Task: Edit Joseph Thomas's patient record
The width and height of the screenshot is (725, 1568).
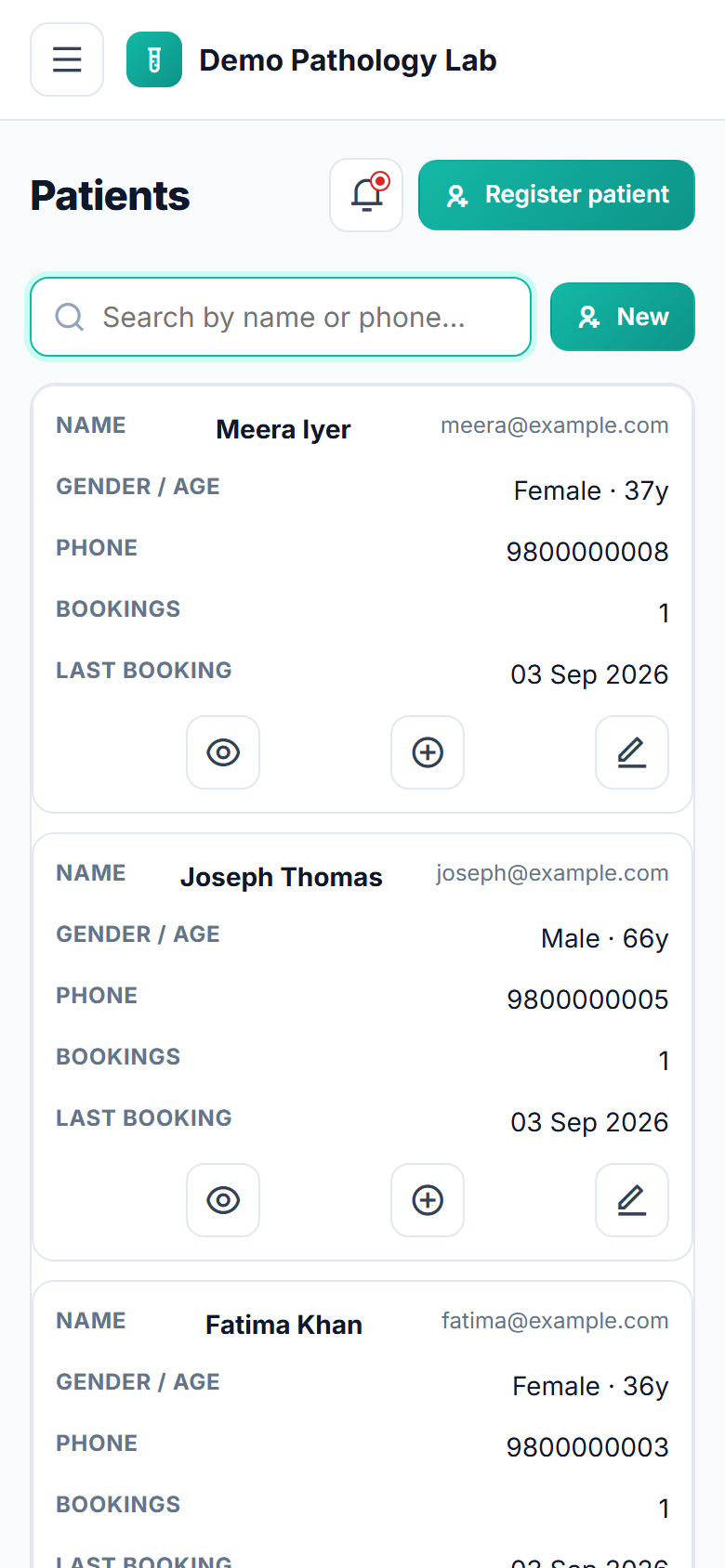Action: [x=632, y=1200]
